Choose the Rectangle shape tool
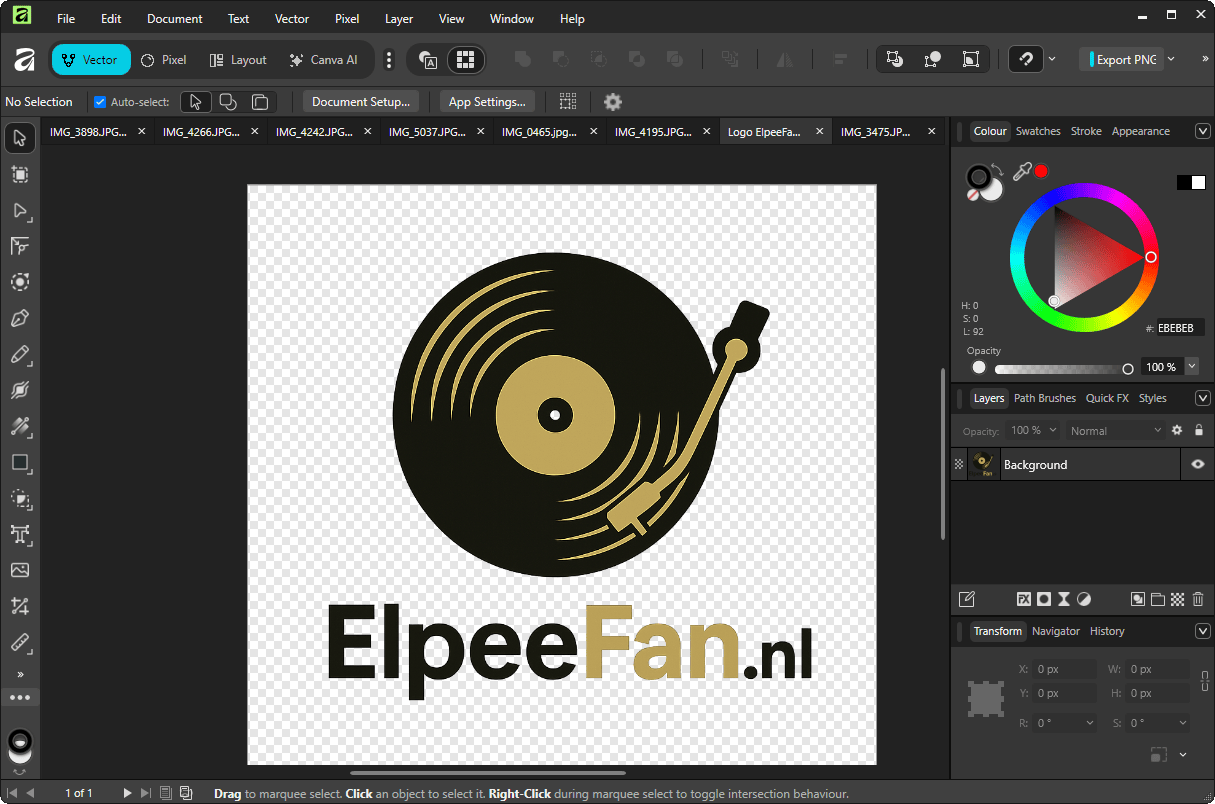1215x804 pixels. click(19, 463)
